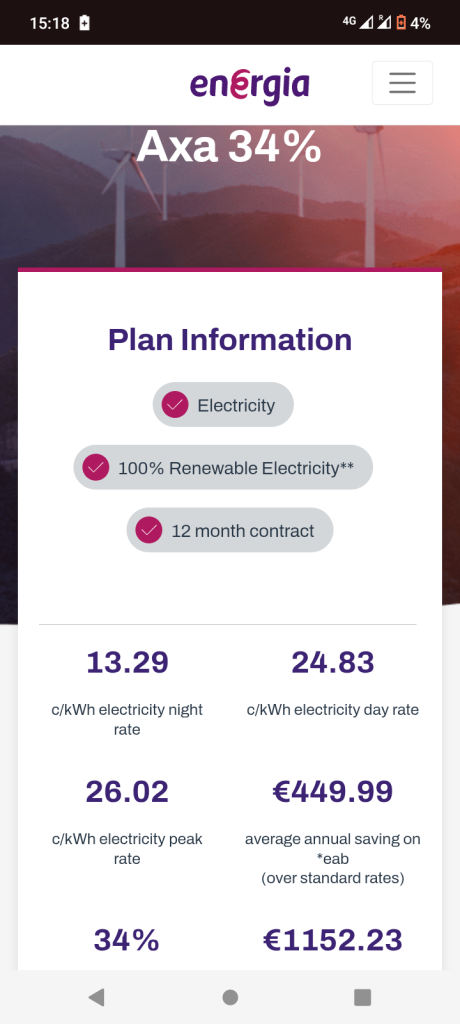460x1024 pixels.
Task: Tap the €1152.23 amount
Action: [333, 940]
